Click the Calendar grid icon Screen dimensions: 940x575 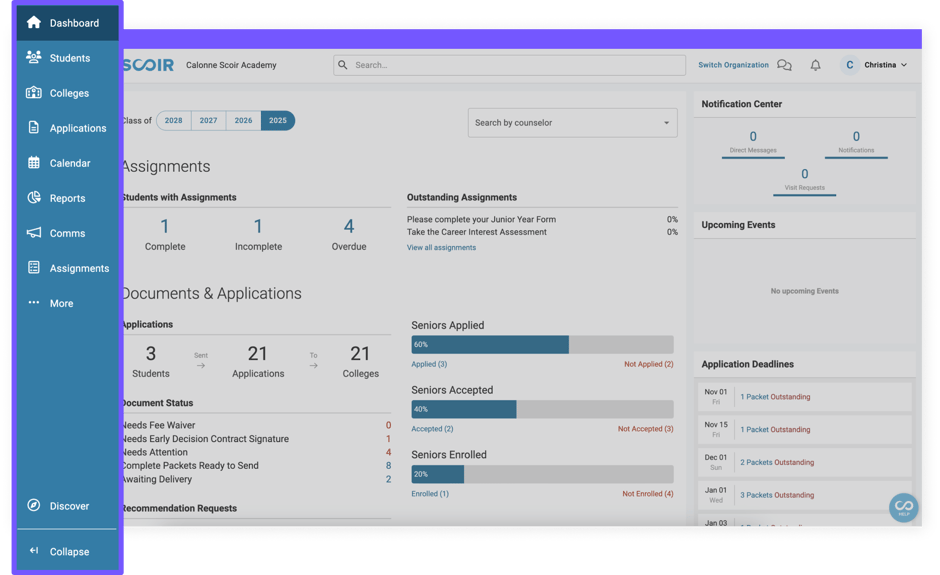34,162
